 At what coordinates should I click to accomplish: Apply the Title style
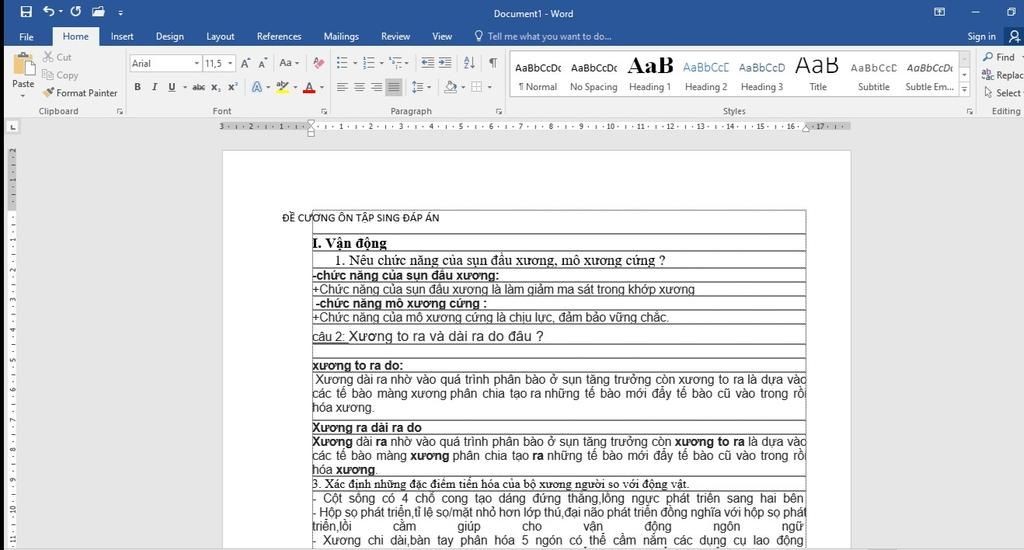click(818, 74)
